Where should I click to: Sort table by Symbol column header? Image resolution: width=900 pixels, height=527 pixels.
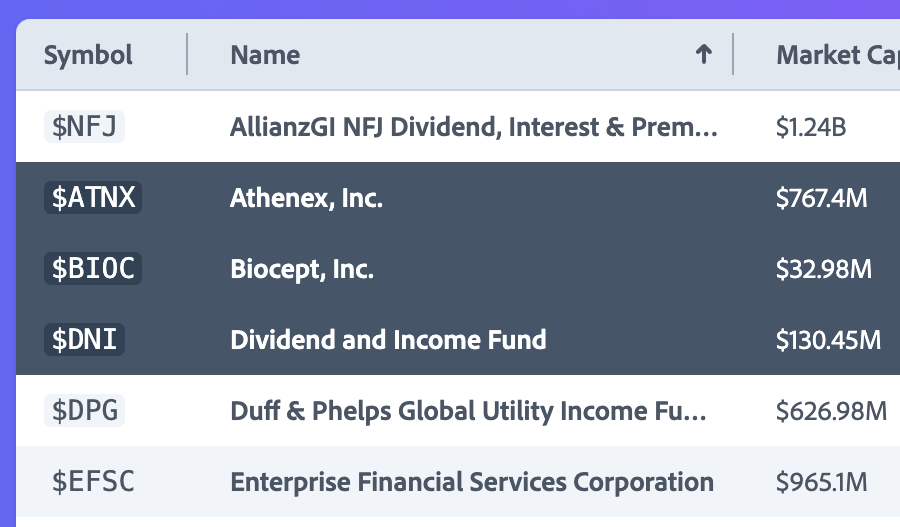(x=88, y=55)
